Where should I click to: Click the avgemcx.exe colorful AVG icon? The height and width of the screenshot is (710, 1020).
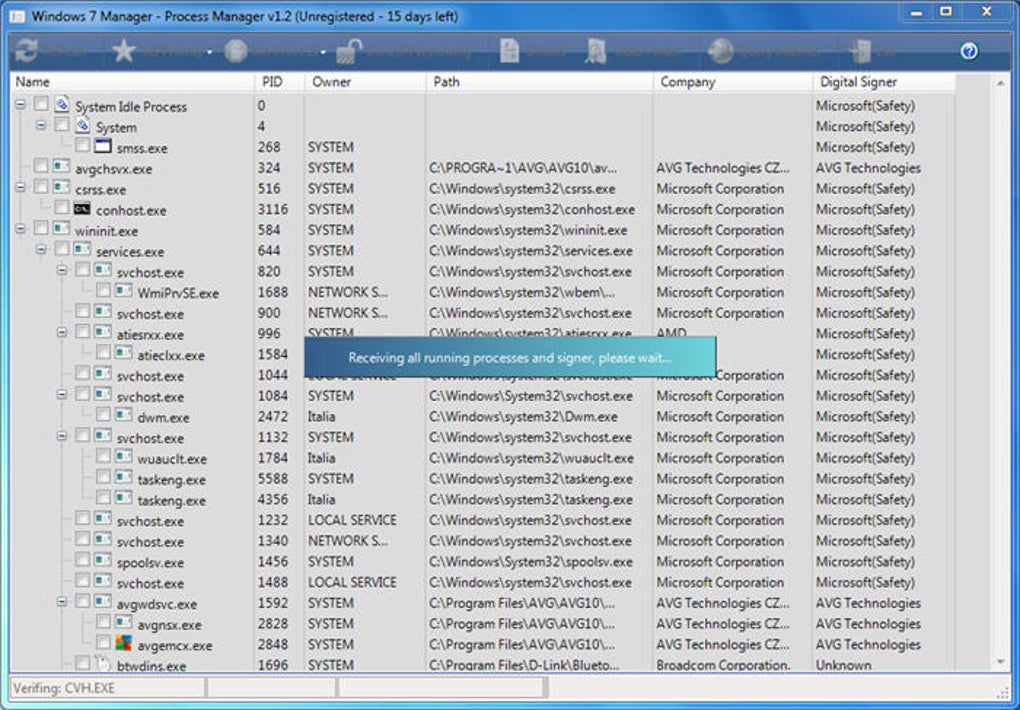tap(124, 643)
